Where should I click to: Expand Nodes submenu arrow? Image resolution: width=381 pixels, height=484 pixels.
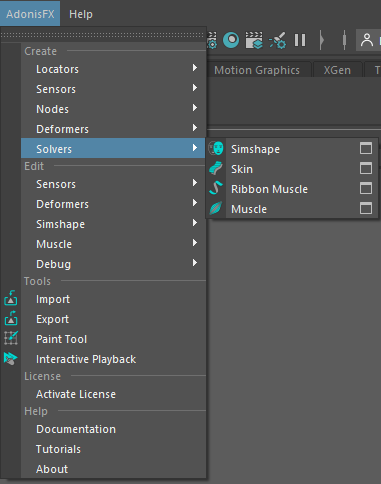195,108
